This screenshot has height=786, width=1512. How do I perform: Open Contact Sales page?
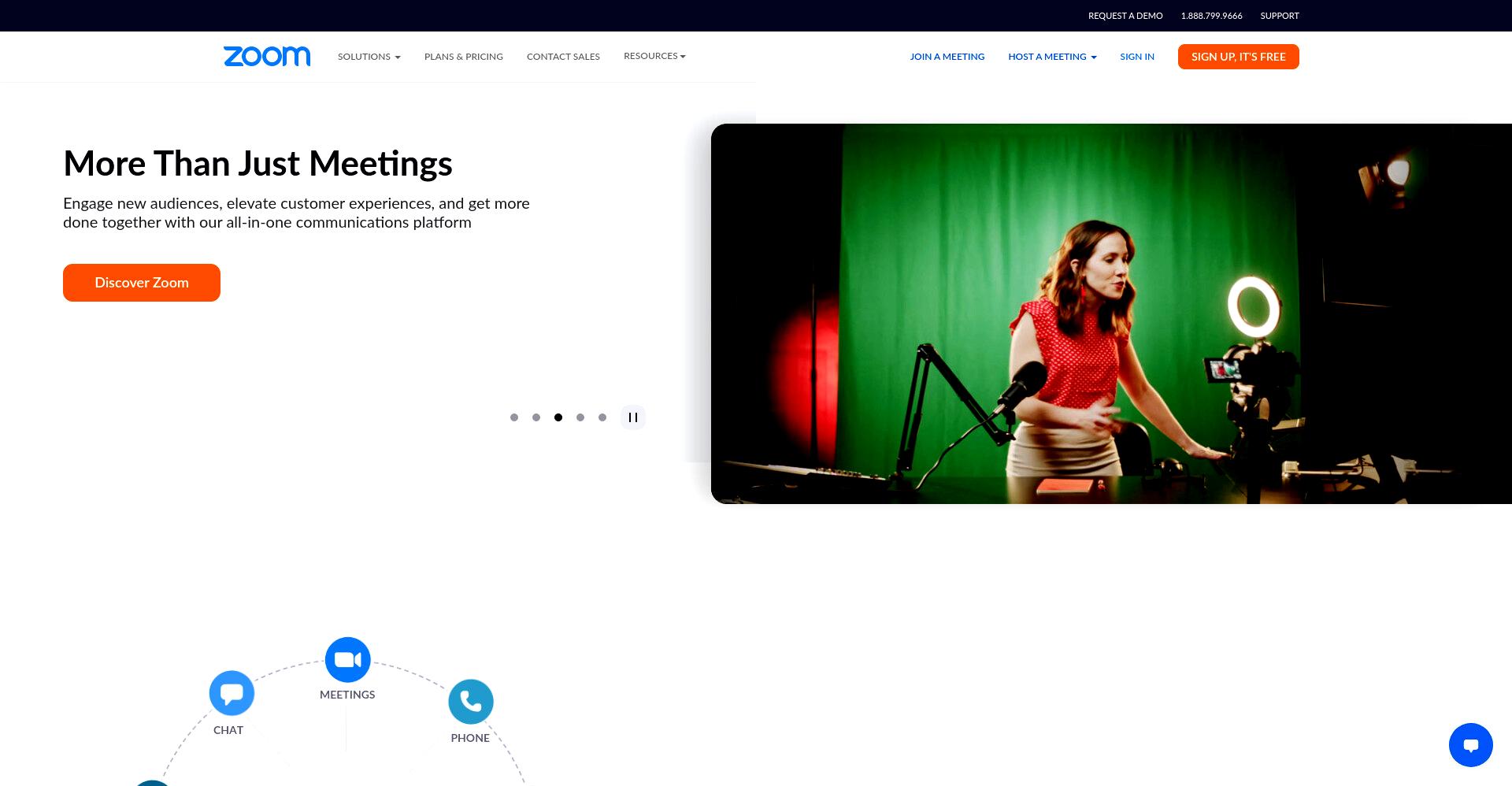pyautogui.click(x=563, y=57)
